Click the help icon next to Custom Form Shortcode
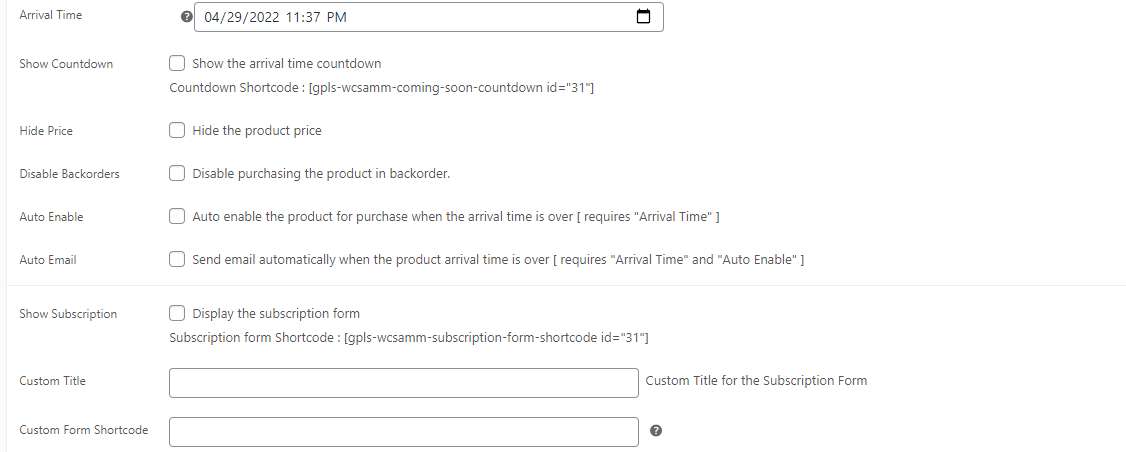 656,430
